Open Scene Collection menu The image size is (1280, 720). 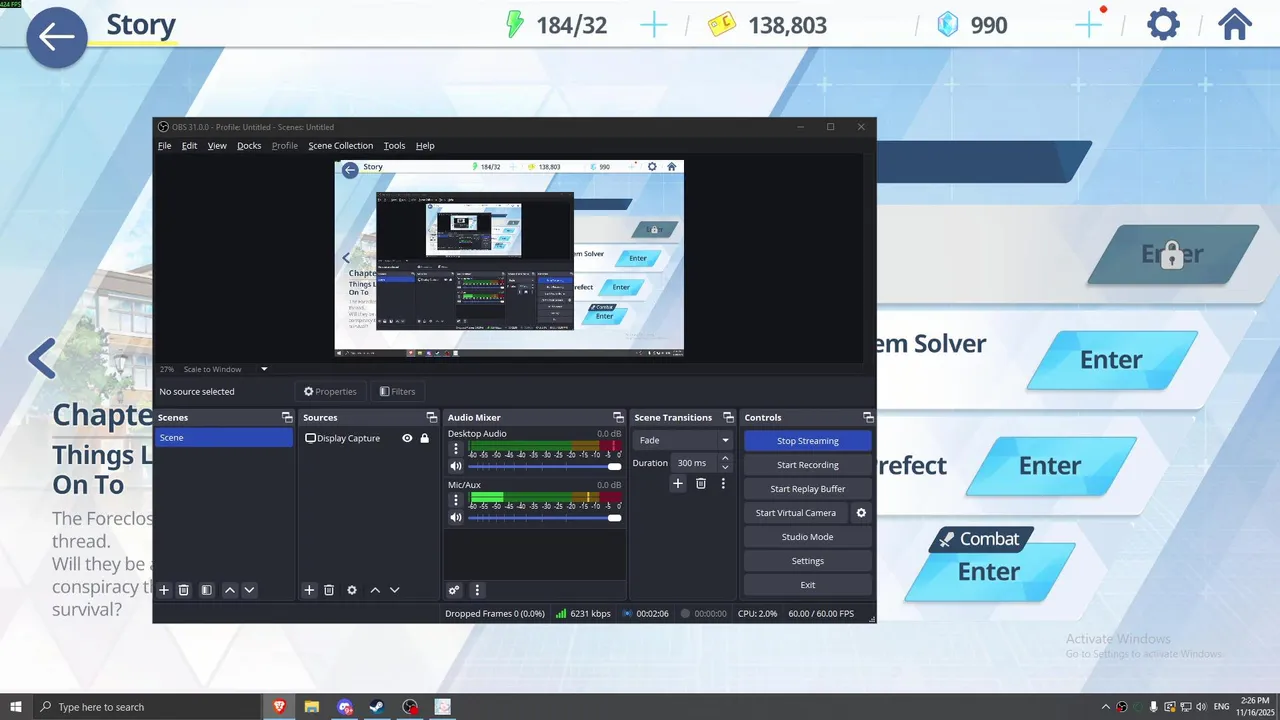pyautogui.click(x=340, y=146)
